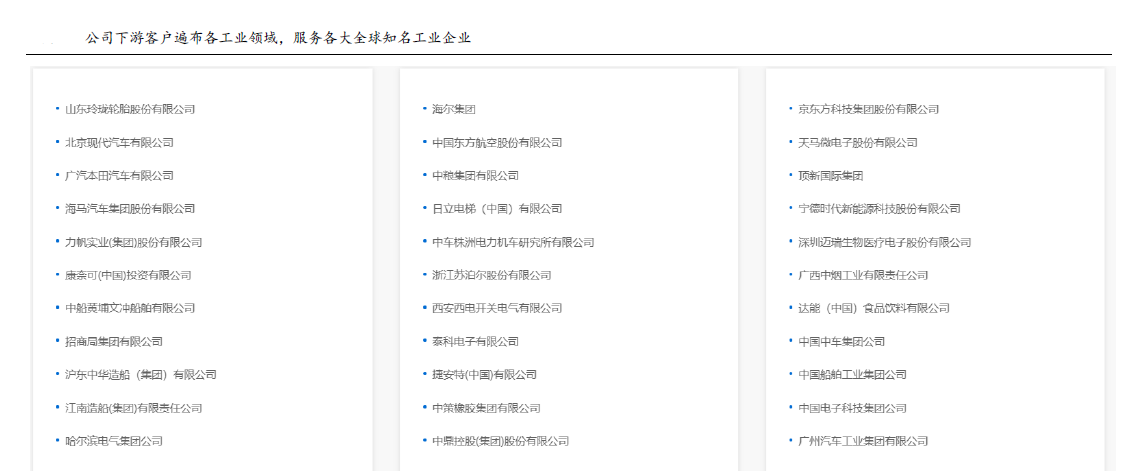The image size is (1139, 471).
Task: Click 哈尔滨电气集团公司
Action: (x=114, y=441)
